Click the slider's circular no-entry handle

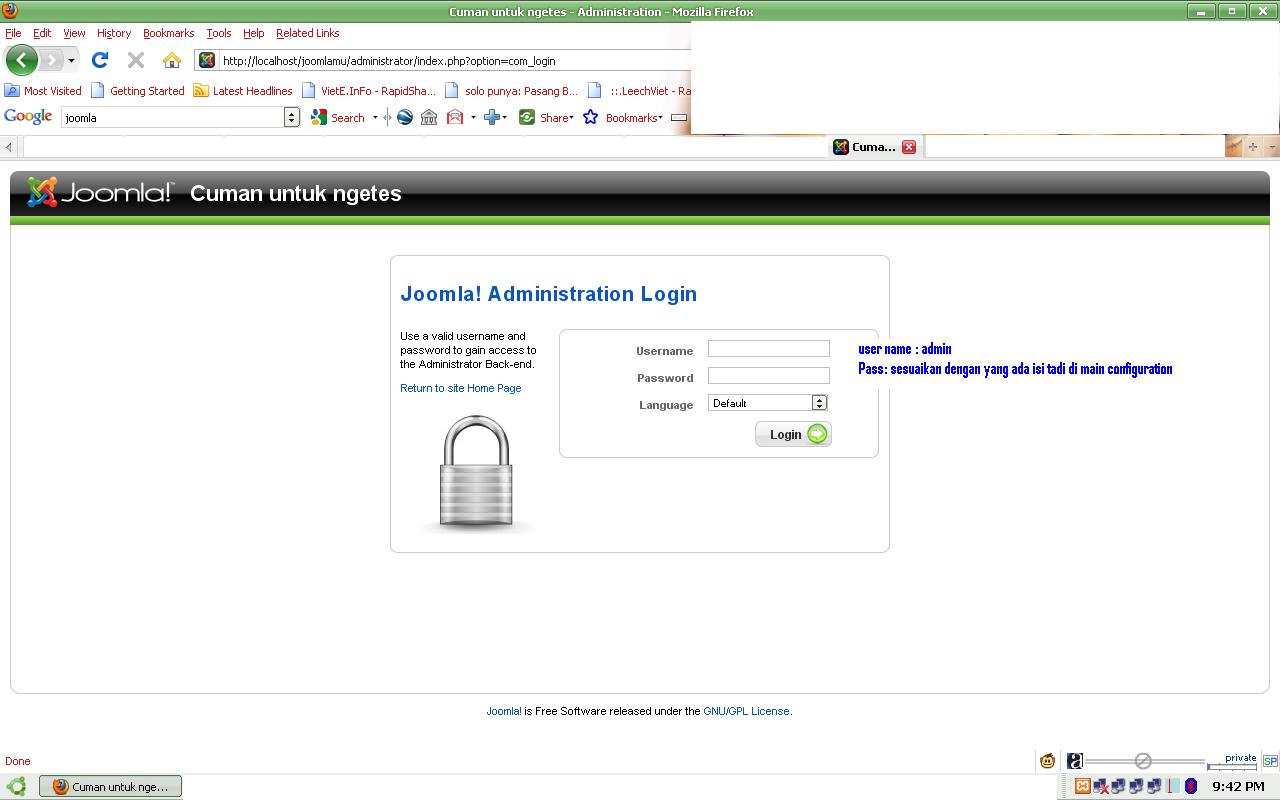coord(1143,761)
